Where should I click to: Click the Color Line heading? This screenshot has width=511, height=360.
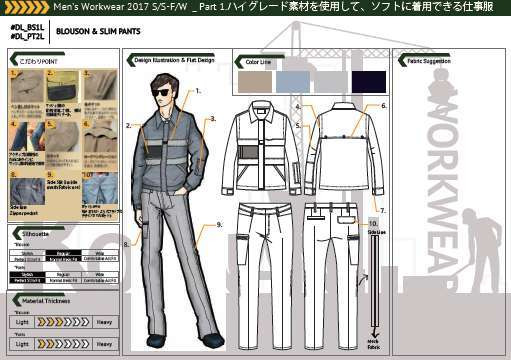258,62
